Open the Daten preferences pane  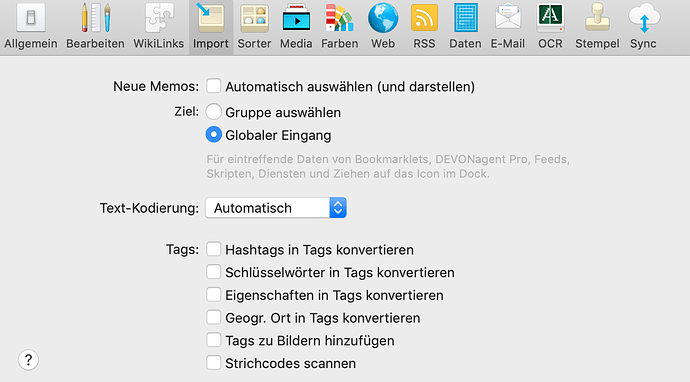(465, 26)
